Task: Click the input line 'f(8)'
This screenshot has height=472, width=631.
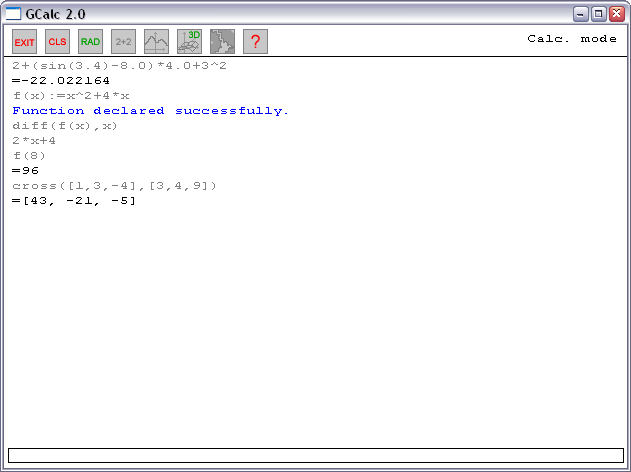Action: pyautogui.click(x=29, y=156)
